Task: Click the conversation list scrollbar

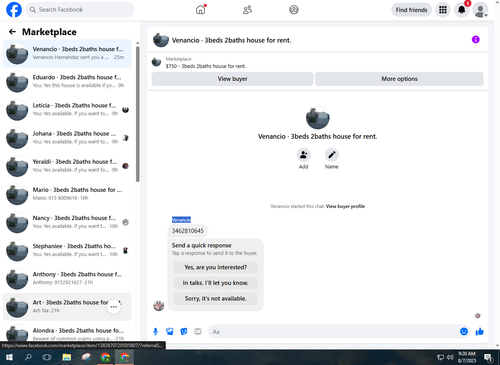Action: [138, 114]
